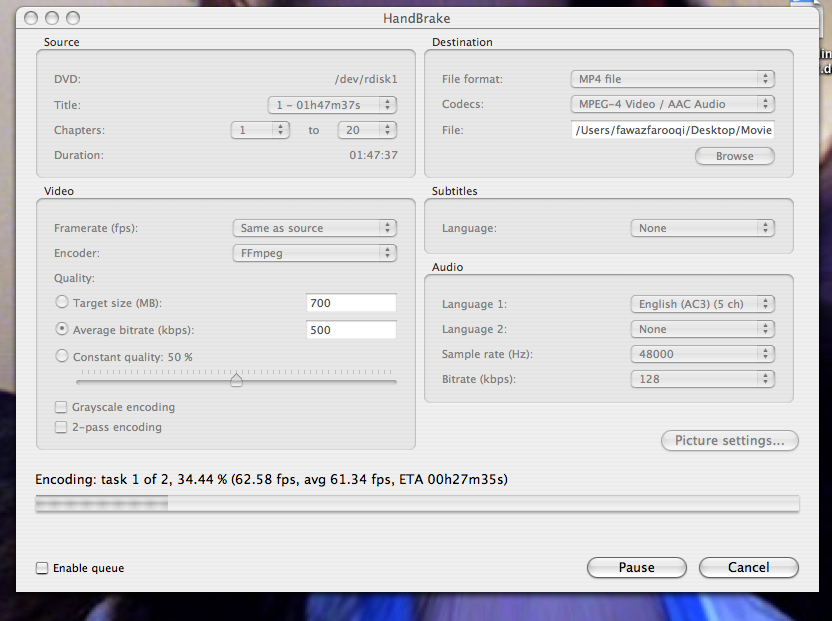Click the destination File path field
The width and height of the screenshot is (832, 621).
673,130
